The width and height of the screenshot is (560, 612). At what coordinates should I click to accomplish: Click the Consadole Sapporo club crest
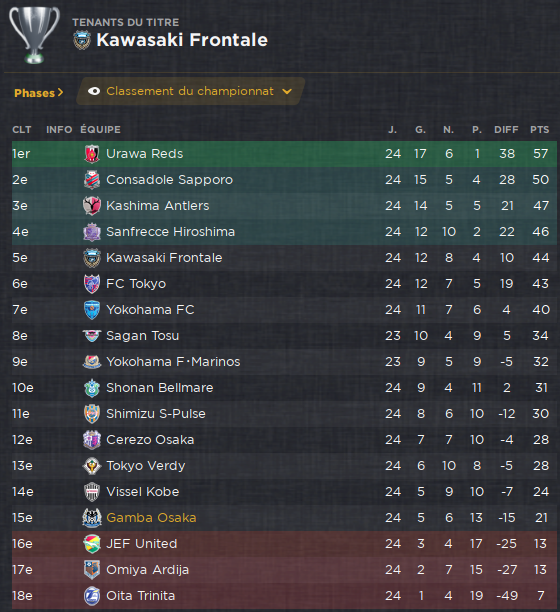click(x=92, y=180)
